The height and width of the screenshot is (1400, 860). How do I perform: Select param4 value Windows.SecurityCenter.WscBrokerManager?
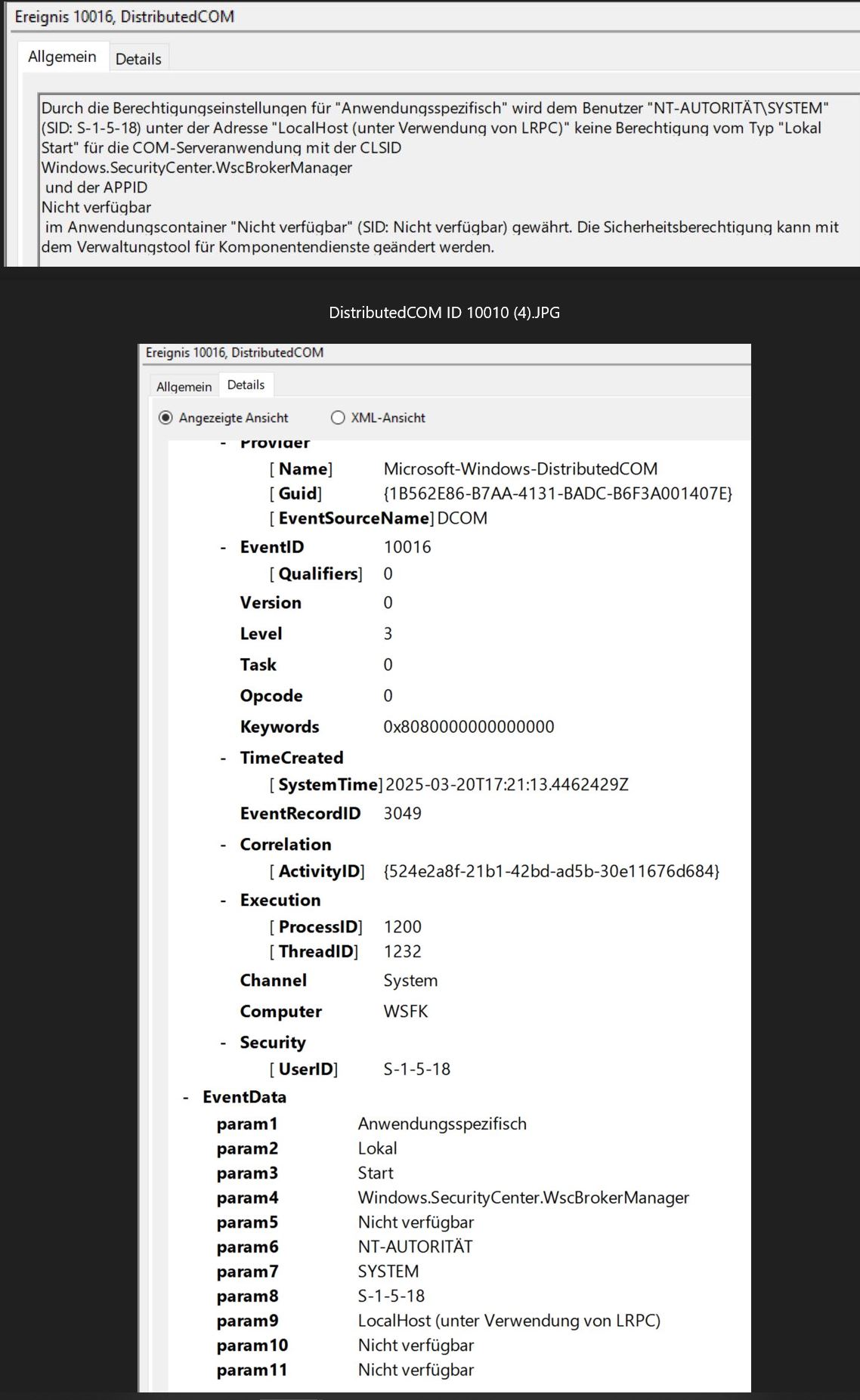pyautogui.click(x=524, y=1198)
